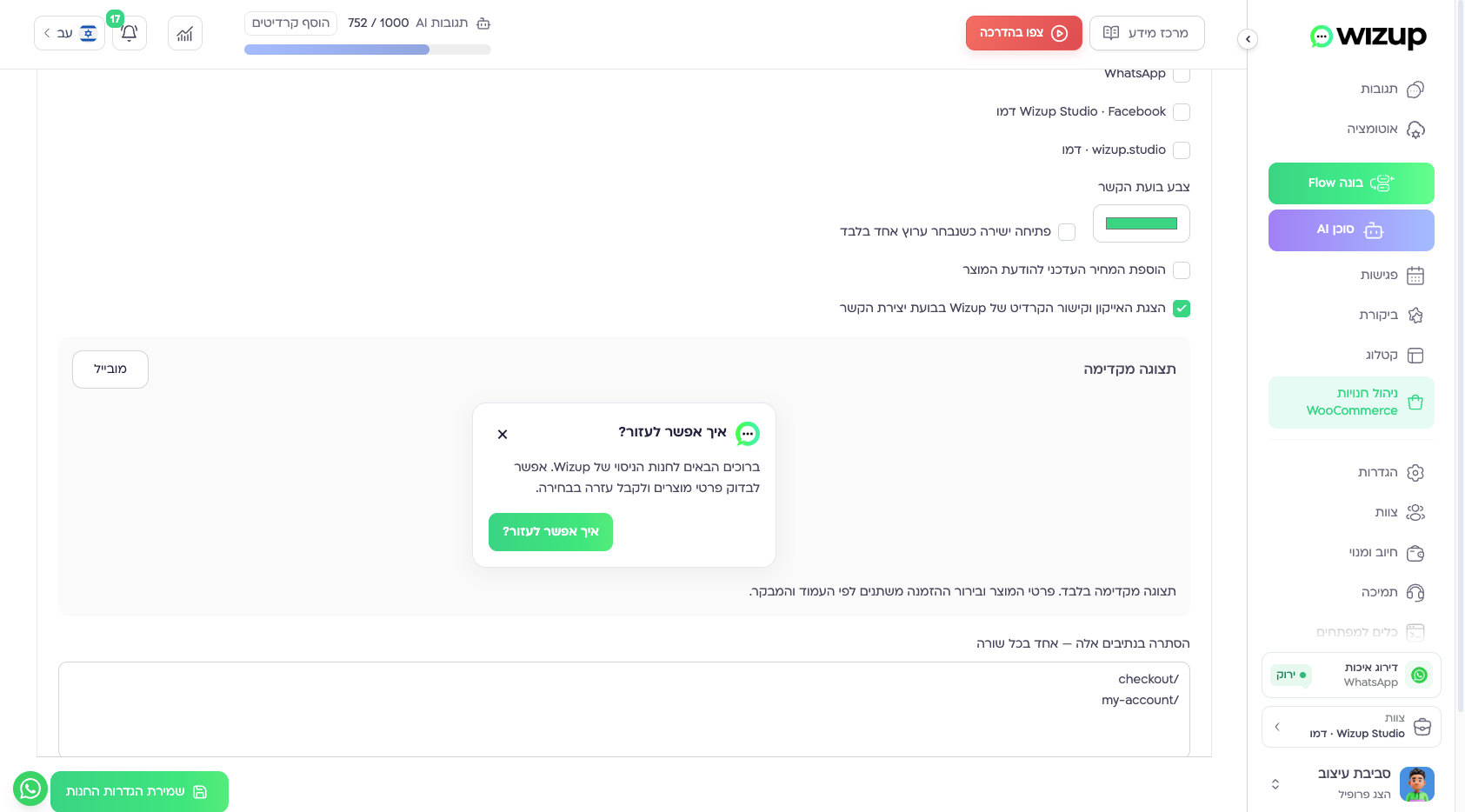This screenshot has width=1465, height=812.
Task: Click the floating WhatsApp chat icon
Action: pyautogui.click(x=30, y=789)
